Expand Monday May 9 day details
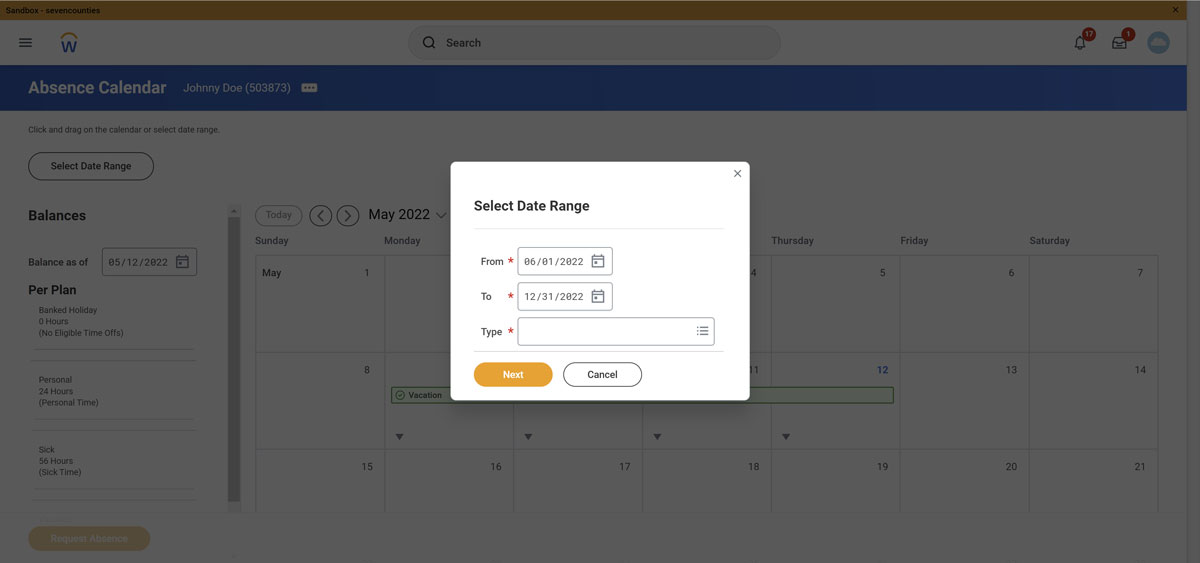The height and width of the screenshot is (563, 1200). [x=399, y=436]
